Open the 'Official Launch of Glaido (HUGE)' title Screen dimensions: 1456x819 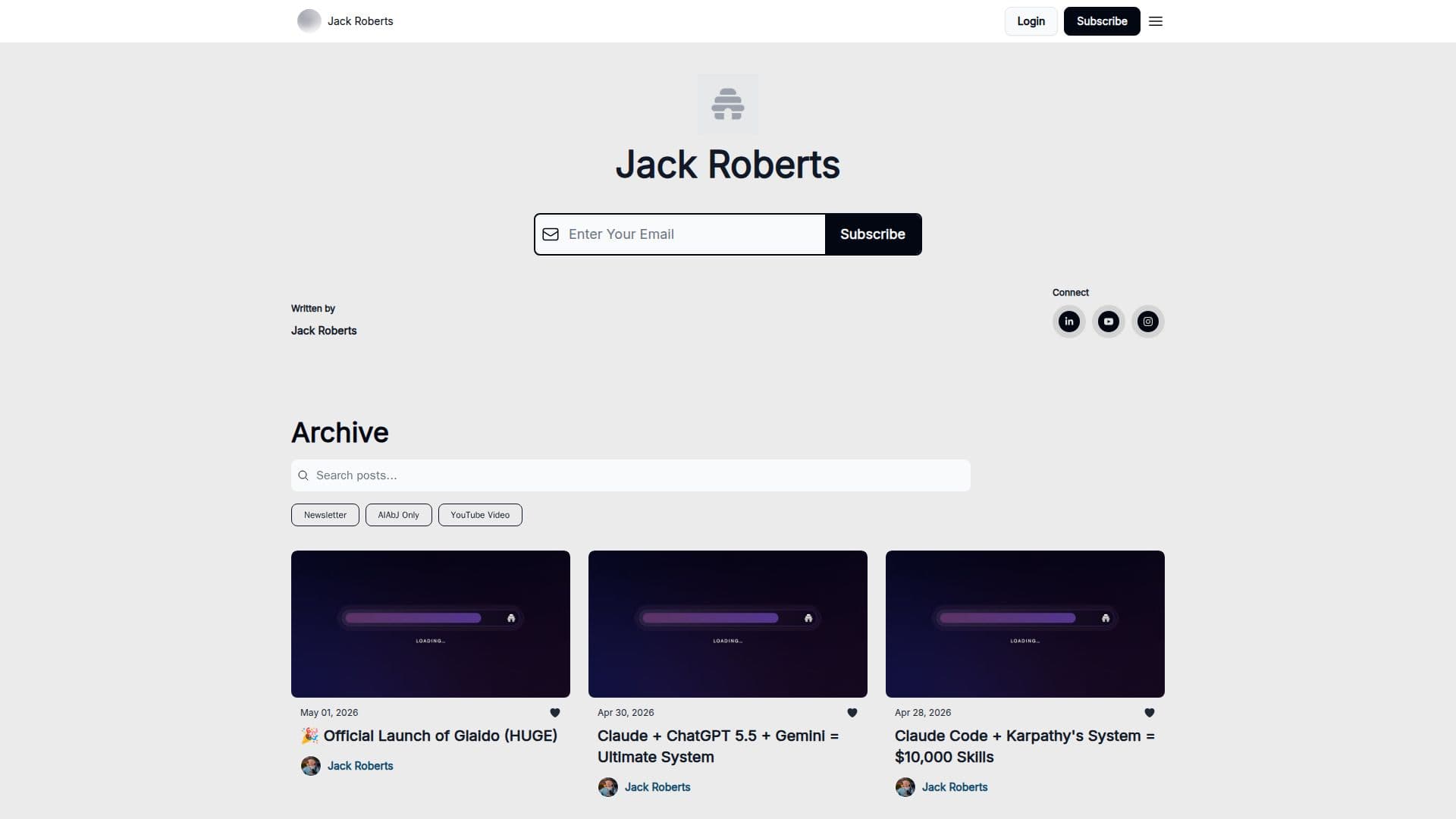tap(429, 736)
